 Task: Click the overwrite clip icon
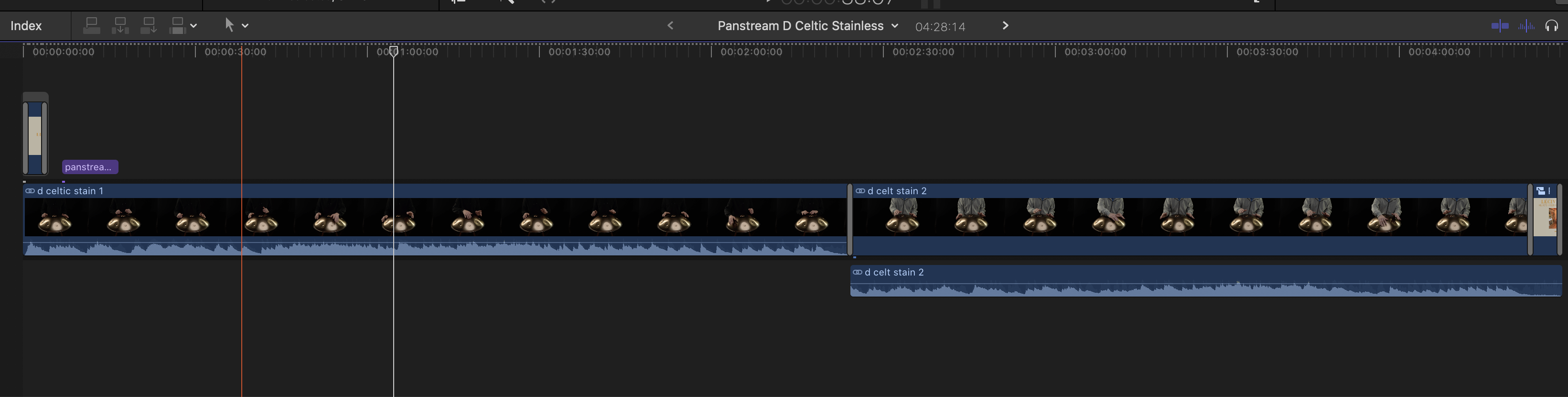click(x=177, y=26)
